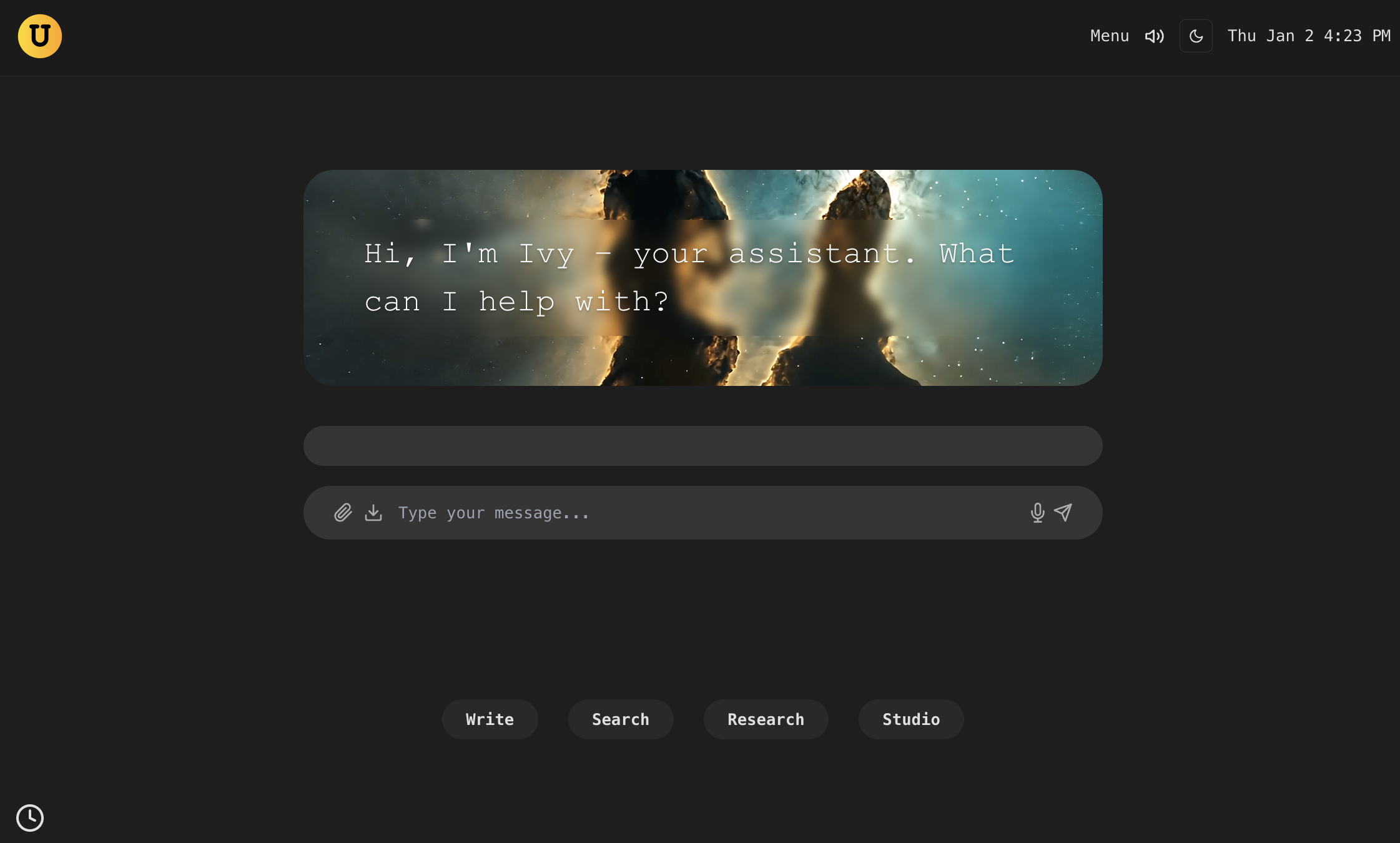The width and height of the screenshot is (1400, 843).
Task: Enable microphone voice input
Action: pos(1037,513)
